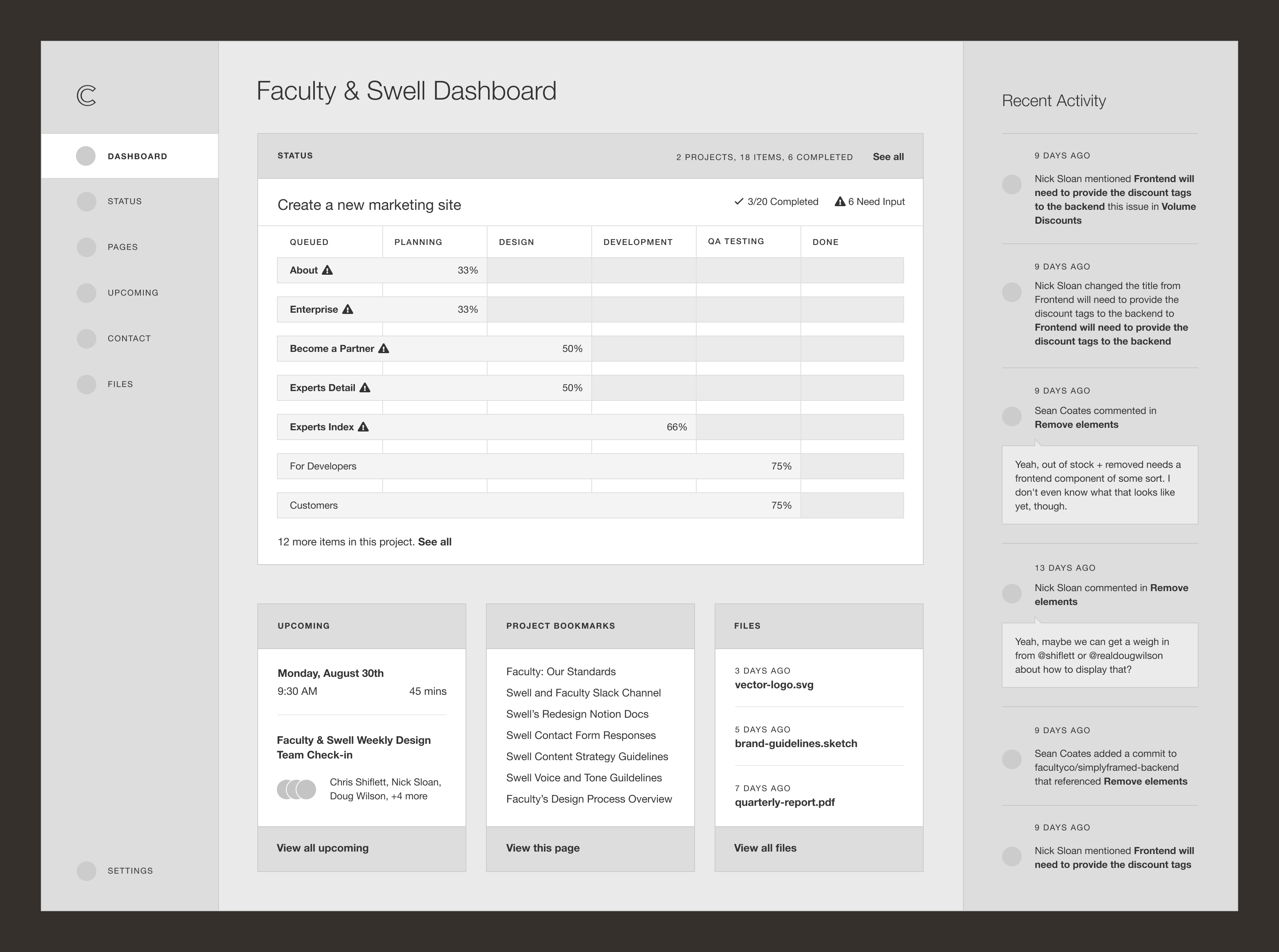Click the comment starting Yeah, maybe we can
The width and height of the screenshot is (1279, 952).
(x=1100, y=655)
